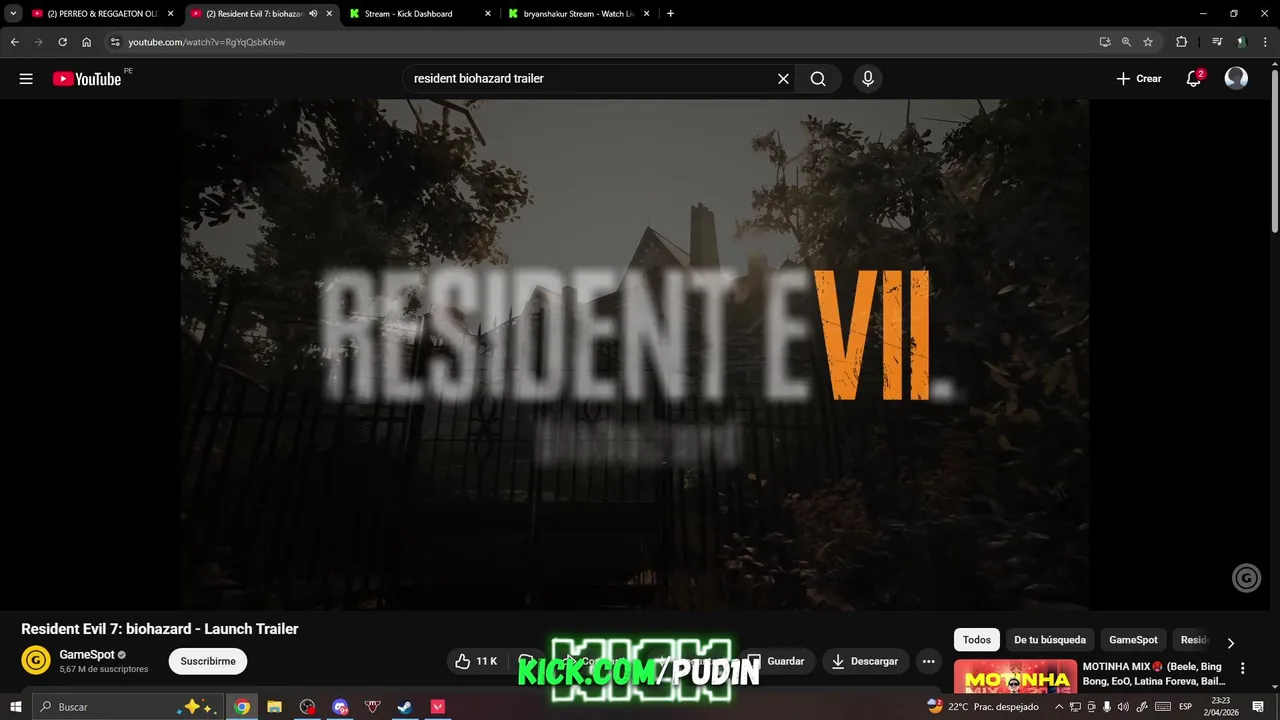Viewport: 1280px width, 720px height.
Task: Open Chrome profile avatar
Action: [1241, 42]
